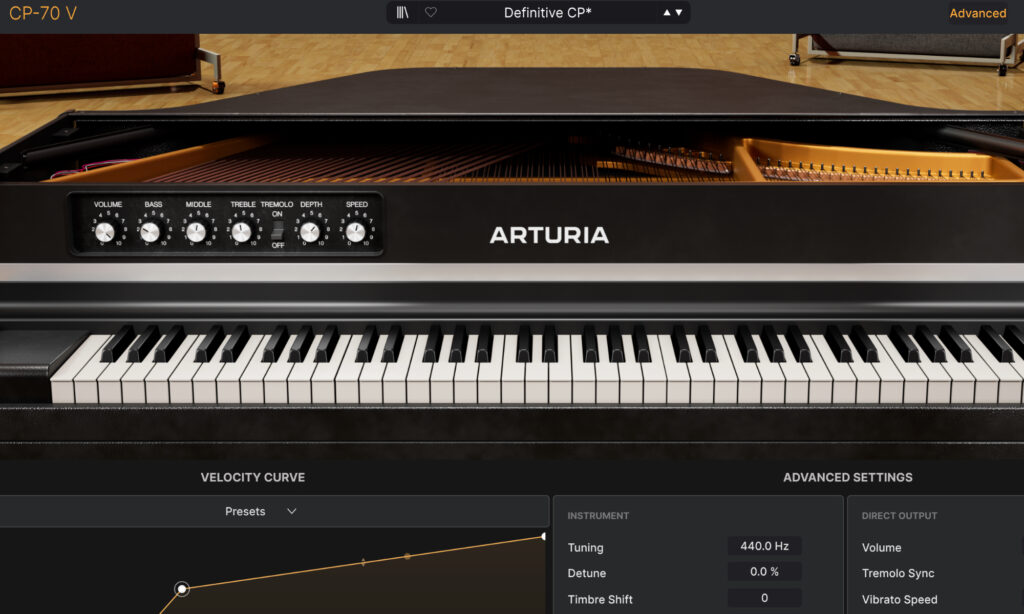
Task: Click the Arturia logo on the piano
Action: coord(548,236)
